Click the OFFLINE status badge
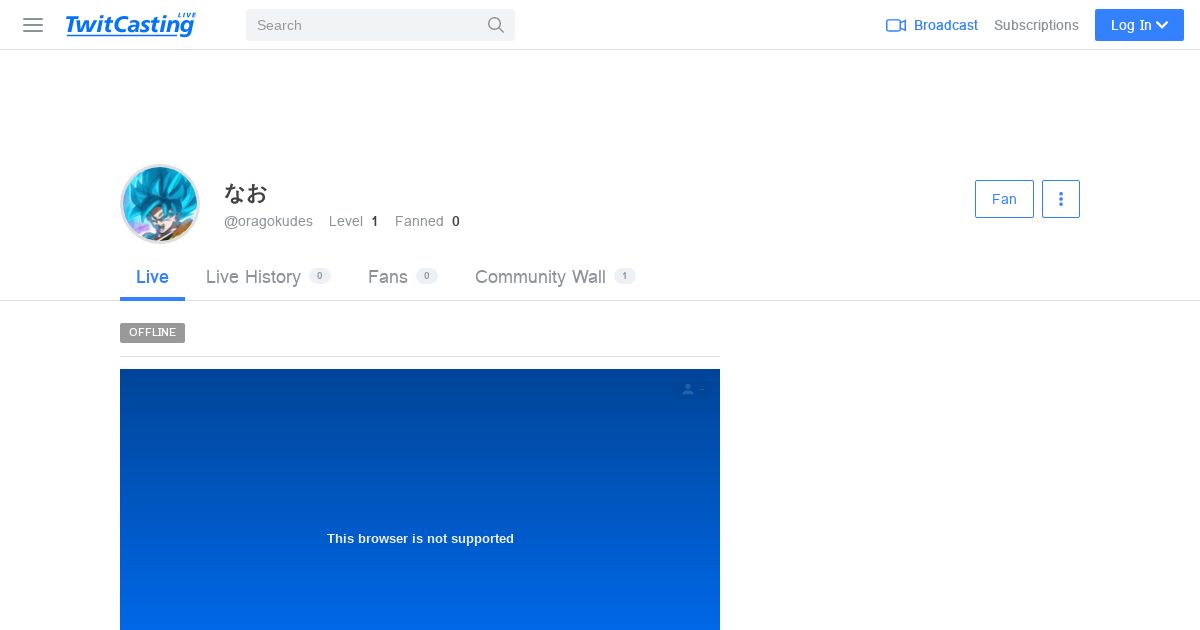The width and height of the screenshot is (1200, 630). (152, 333)
